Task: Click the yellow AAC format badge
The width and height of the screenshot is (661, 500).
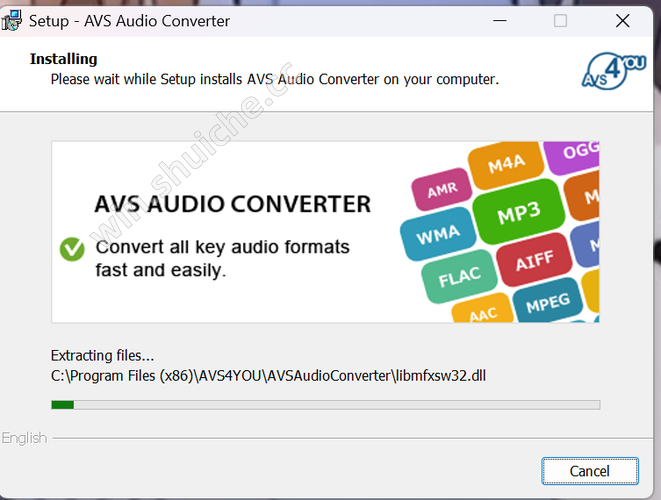Action: [x=483, y=314]
